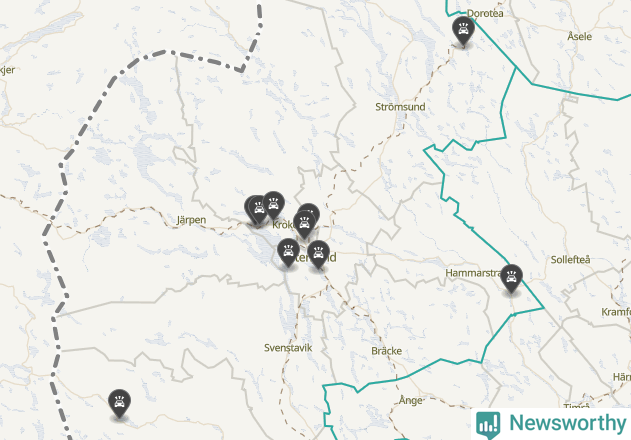Select the car marker hiding Östersund's first letters
The width and height of the screenshot is (631, 440).
(x=289, y=252)
